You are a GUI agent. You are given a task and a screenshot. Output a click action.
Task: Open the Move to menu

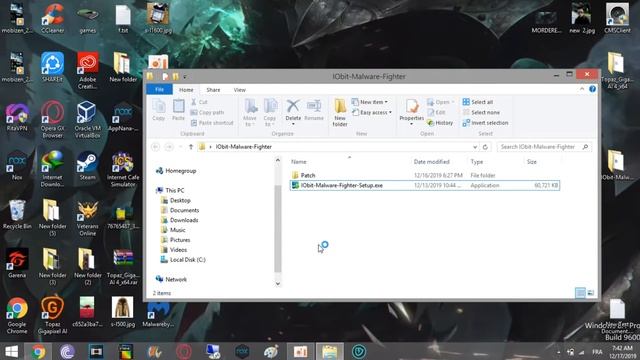(250, 113)
